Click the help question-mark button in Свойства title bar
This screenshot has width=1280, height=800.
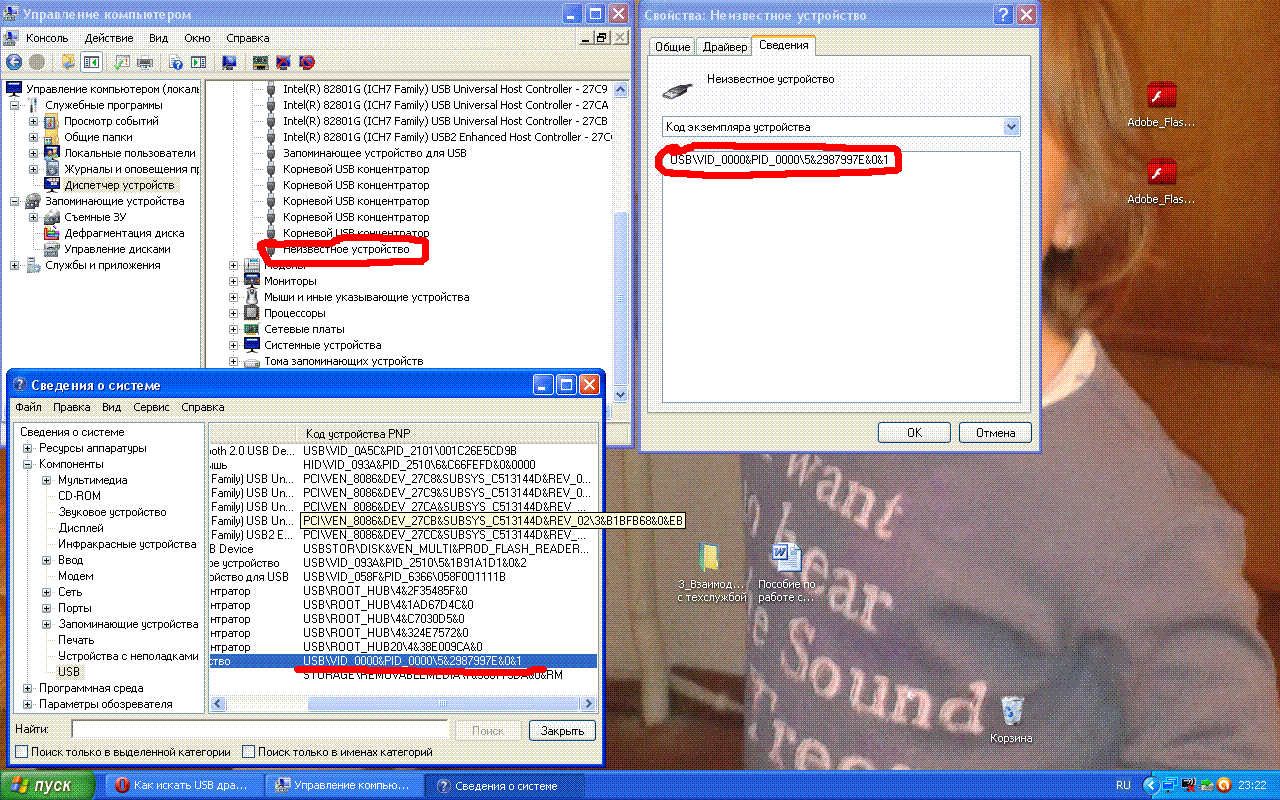coord(1003,15)
